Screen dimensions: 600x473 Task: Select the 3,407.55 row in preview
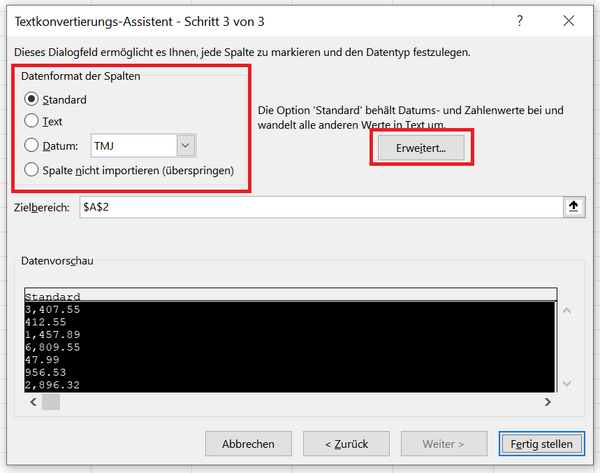[x=59, y=310]
